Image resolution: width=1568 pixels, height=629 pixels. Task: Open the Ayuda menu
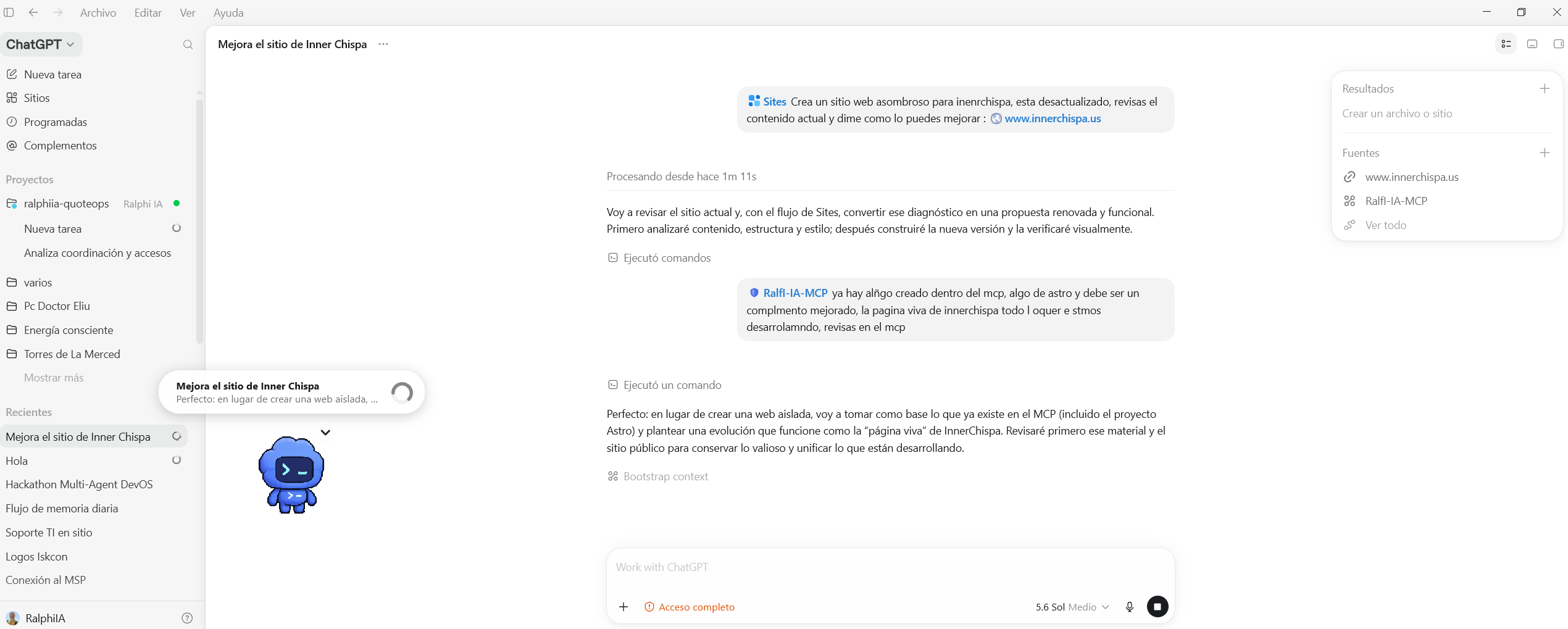click(x=228, y=12)
